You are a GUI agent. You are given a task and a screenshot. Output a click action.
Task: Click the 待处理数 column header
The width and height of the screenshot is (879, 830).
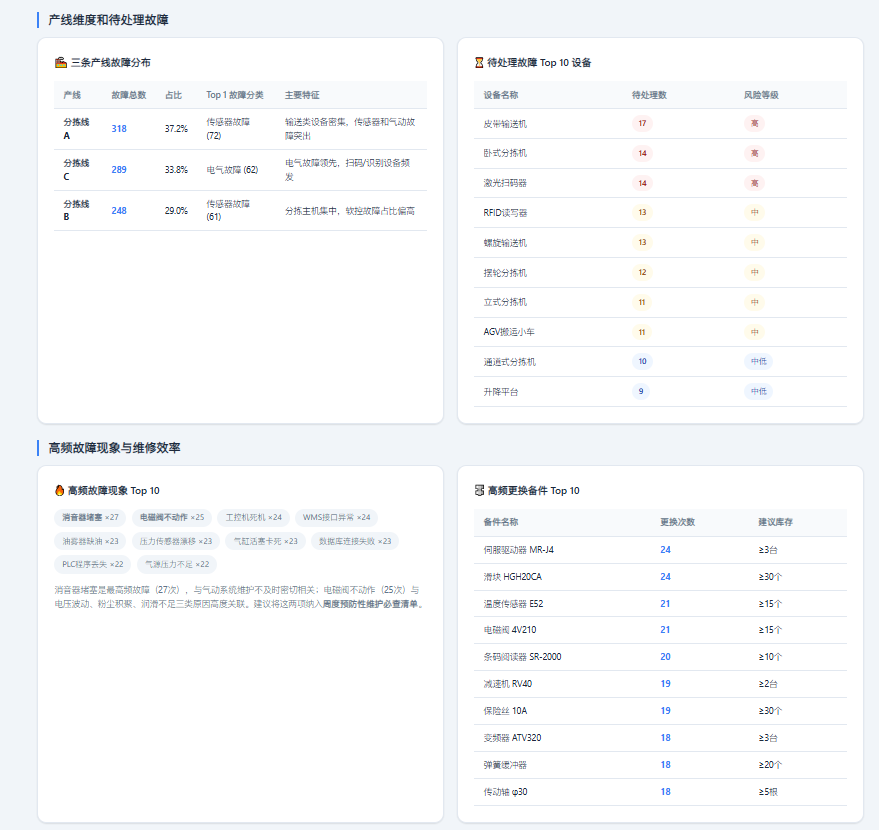649,95
